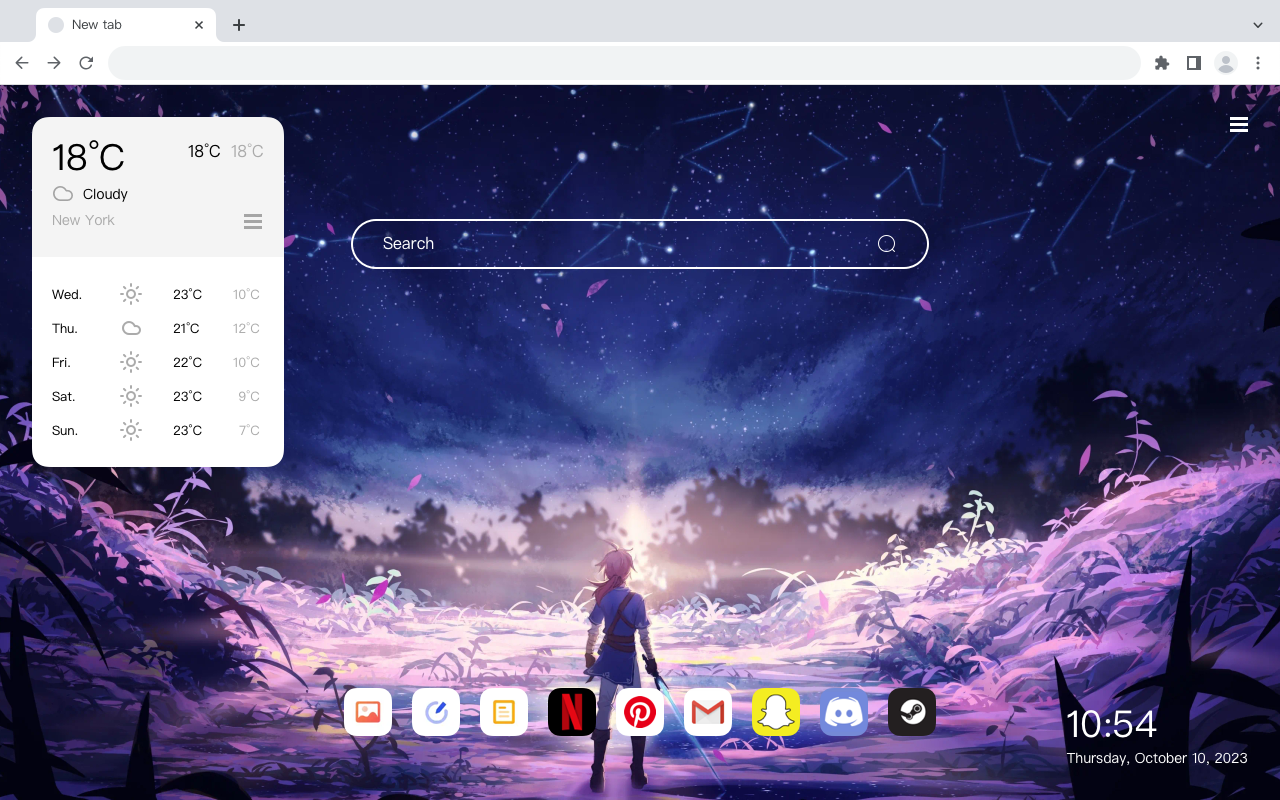
Task: Launch the Steam shortcut
Action: tap(912, 712)
